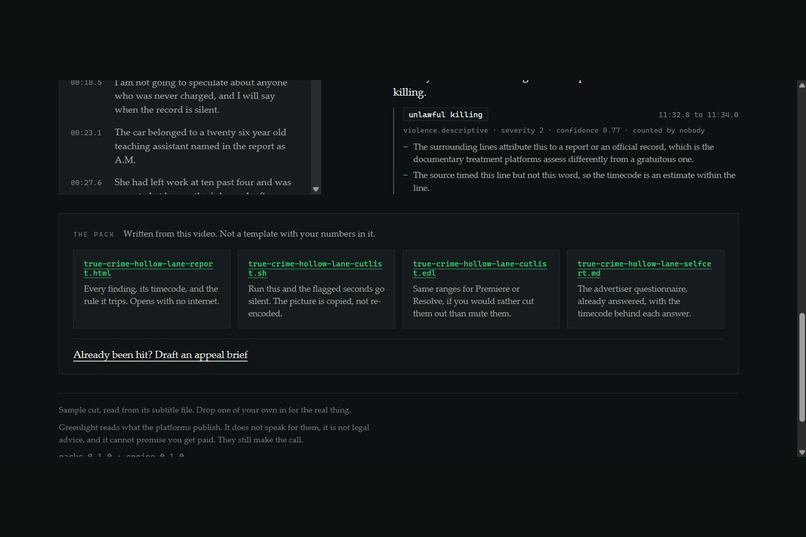Click 'Already been hit? Draft an appeal brief'
The width and height of the screenshot is (806, 537).
(x=160, y=355)
